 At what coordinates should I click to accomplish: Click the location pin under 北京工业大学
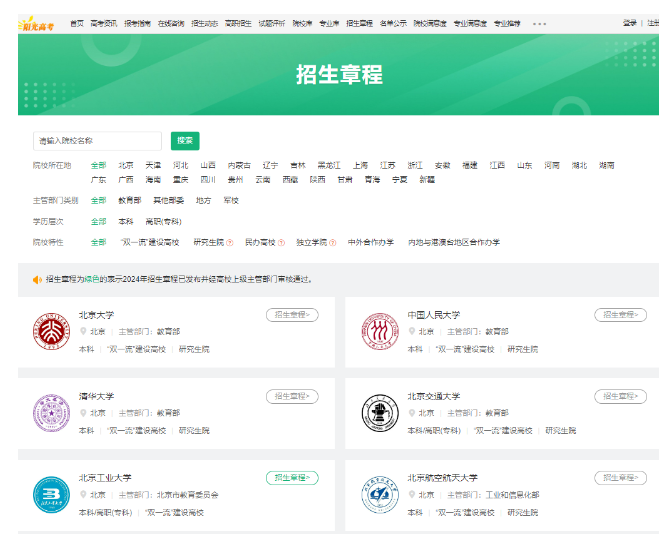tap(83, 494)
